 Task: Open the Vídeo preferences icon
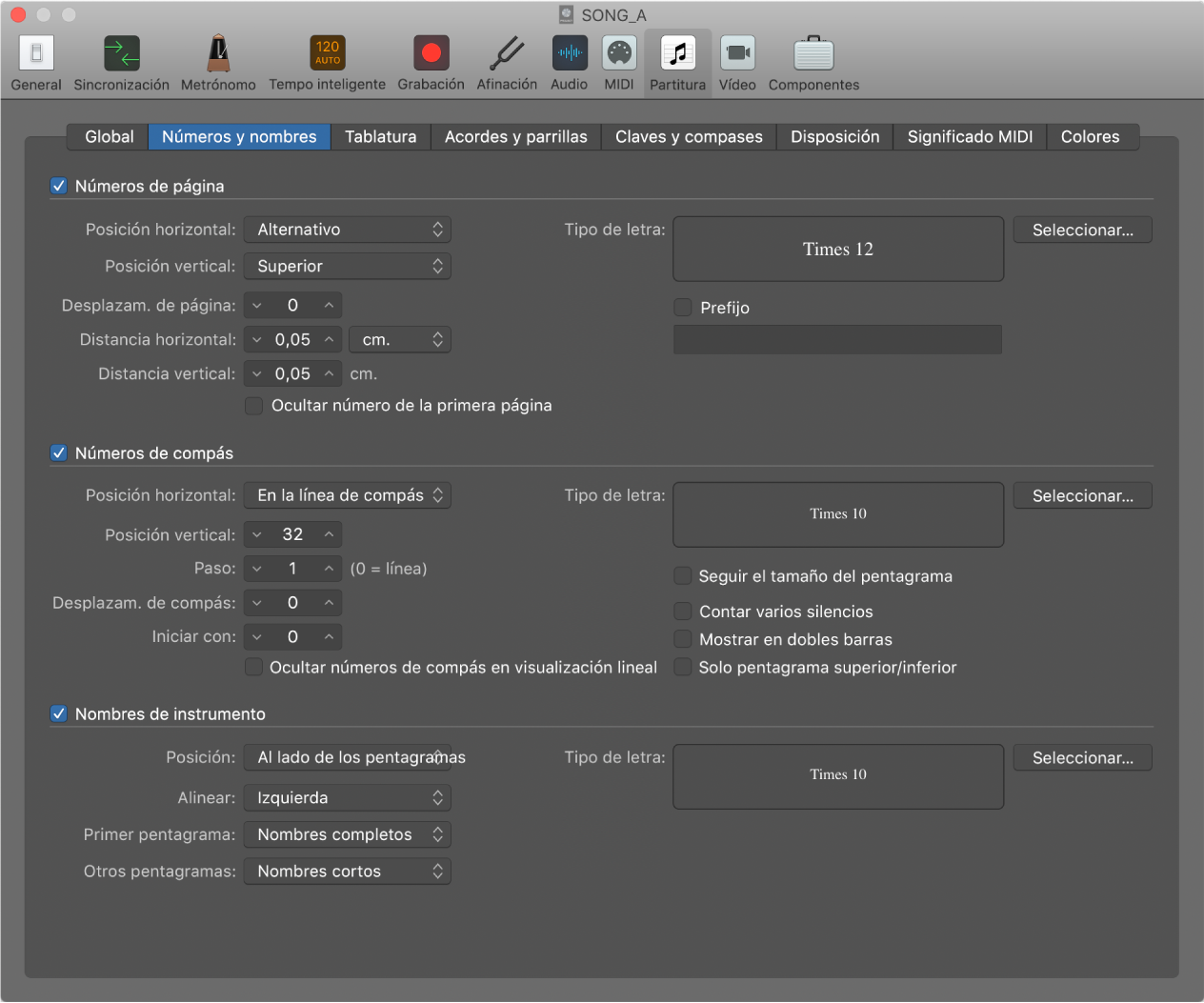pyautogui.click(x=737, y=54)
